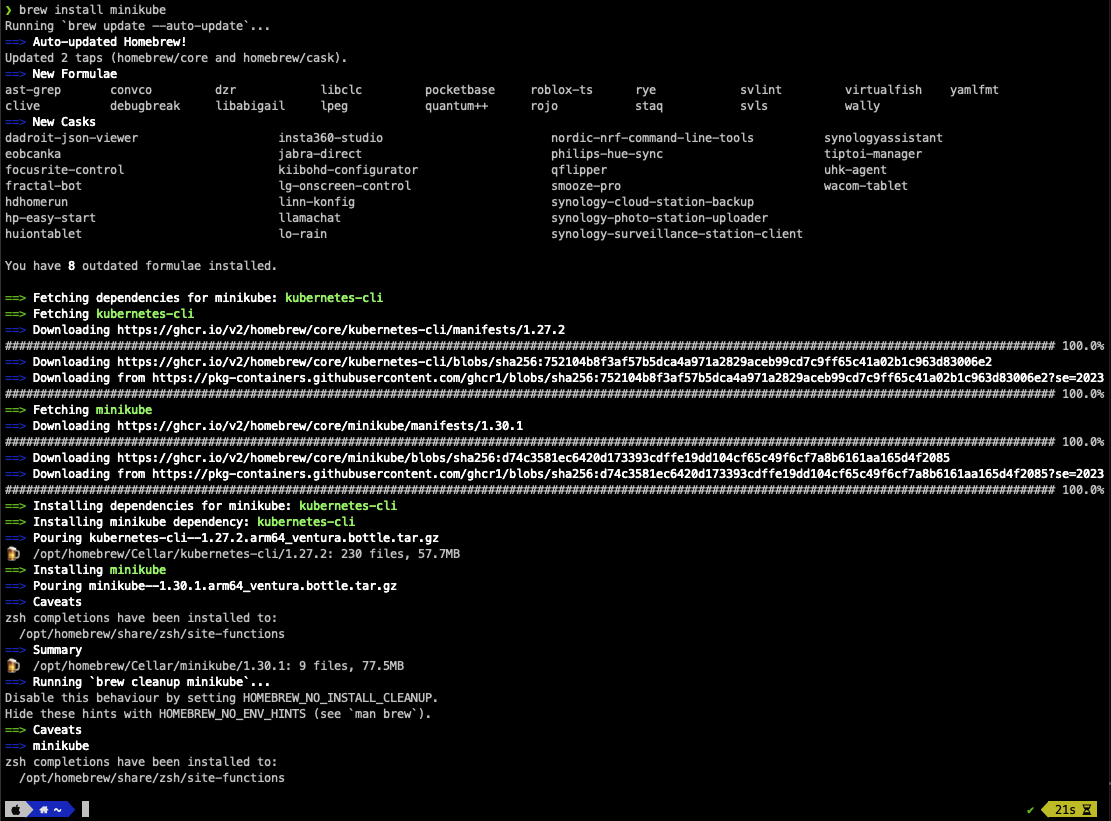Click the 'insta360-studio' cask name
Viewport: 1111px width, 821px height.
point(330,138)
